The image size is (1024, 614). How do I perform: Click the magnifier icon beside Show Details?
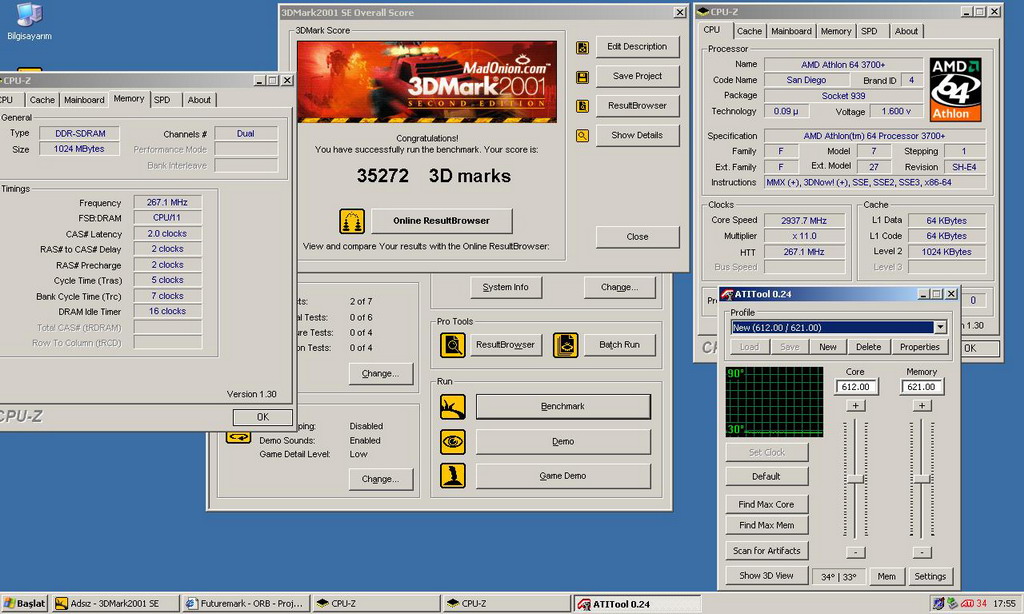click(x=583, y=135)
